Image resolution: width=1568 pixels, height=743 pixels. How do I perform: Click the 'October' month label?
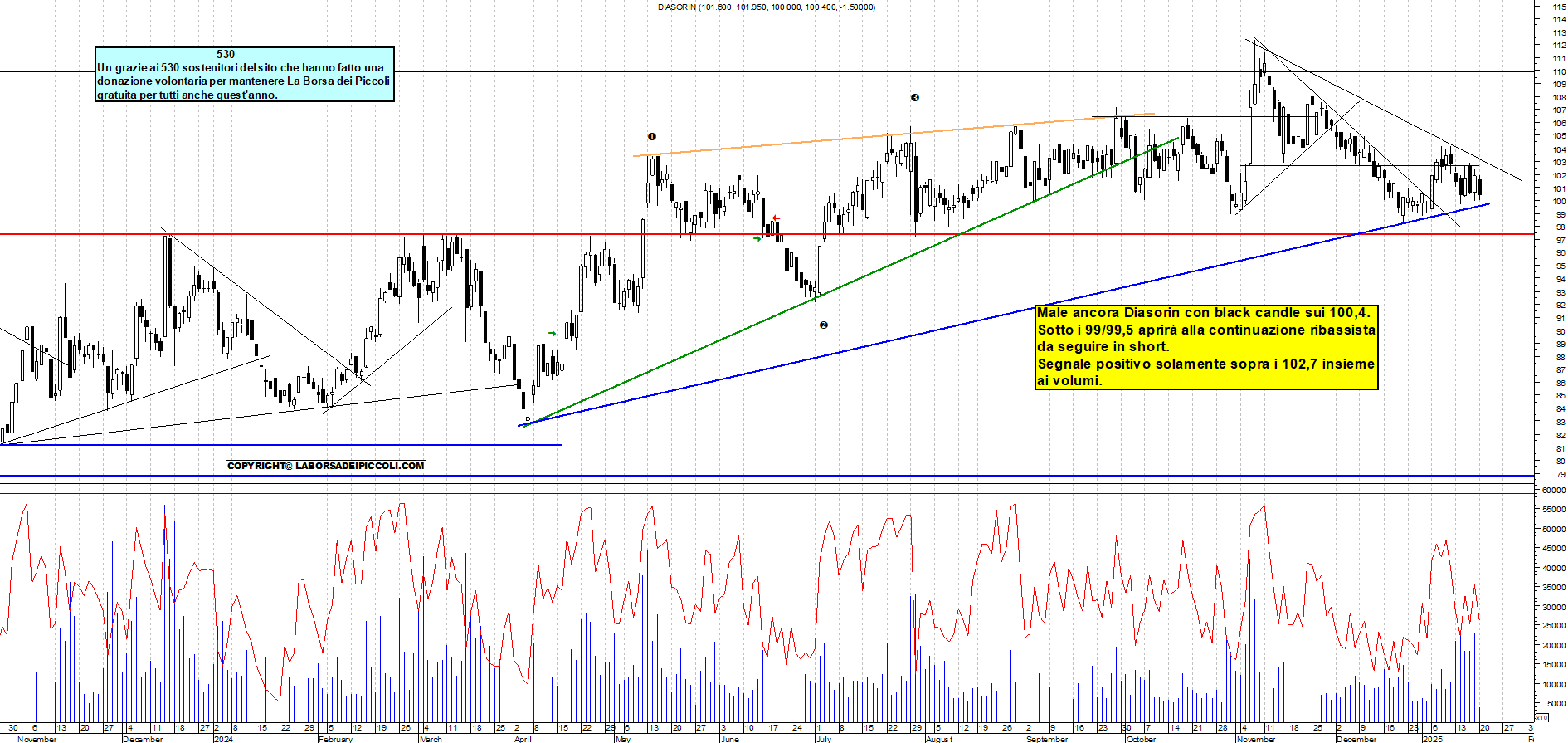coord(1142,739)
